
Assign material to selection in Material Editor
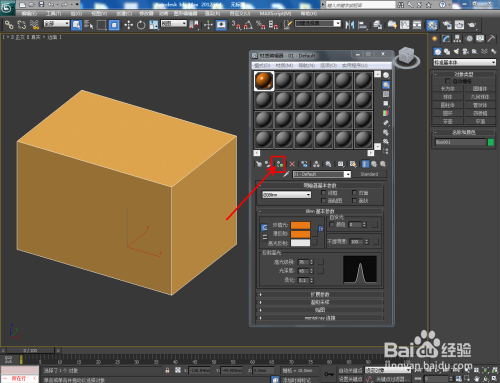coord(279,164)
